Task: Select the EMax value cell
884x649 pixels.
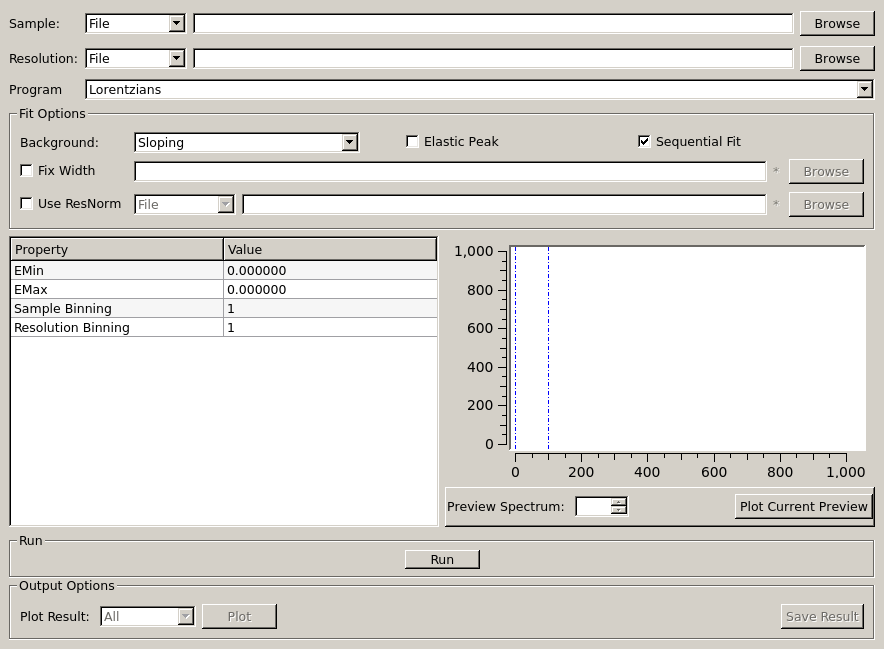Action: click(330, 289)
